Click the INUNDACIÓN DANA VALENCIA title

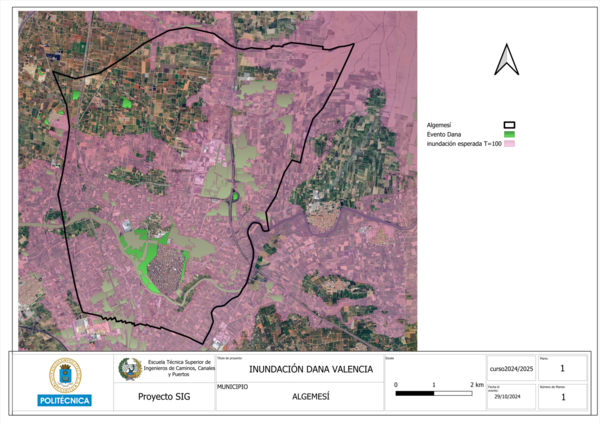pos(297,369)
